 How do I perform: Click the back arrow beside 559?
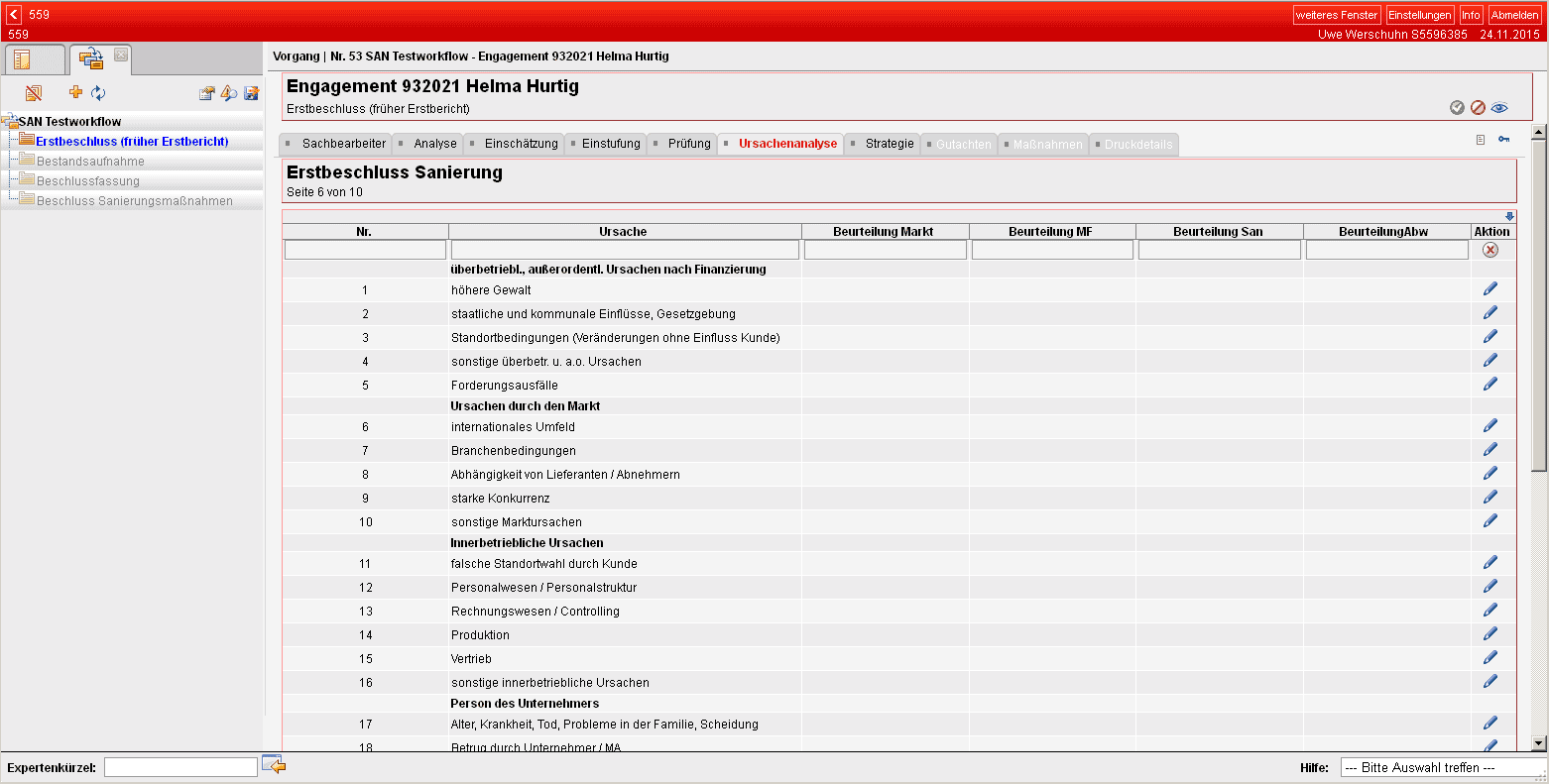pyautogui.click(x=14, y=15)
